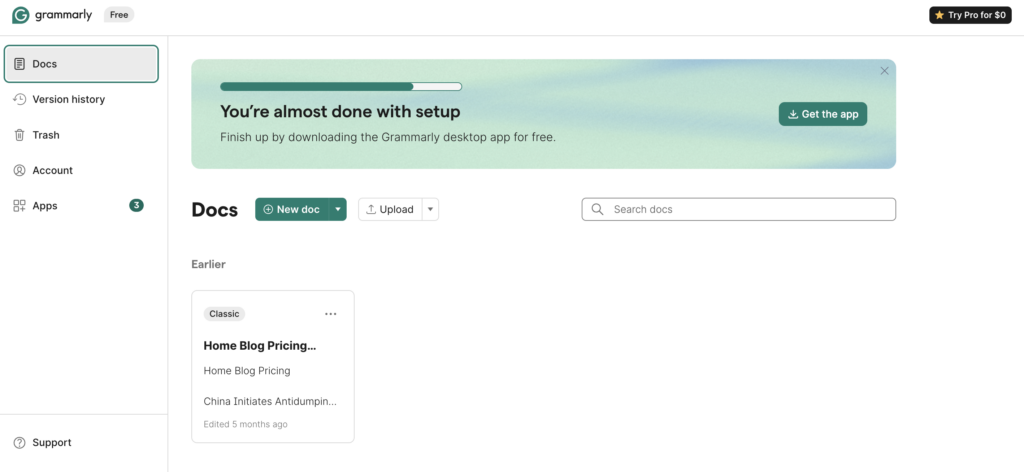1024x472 pixels.
Task: Click the search magnifier icon
Action: [x=597, y=210]
